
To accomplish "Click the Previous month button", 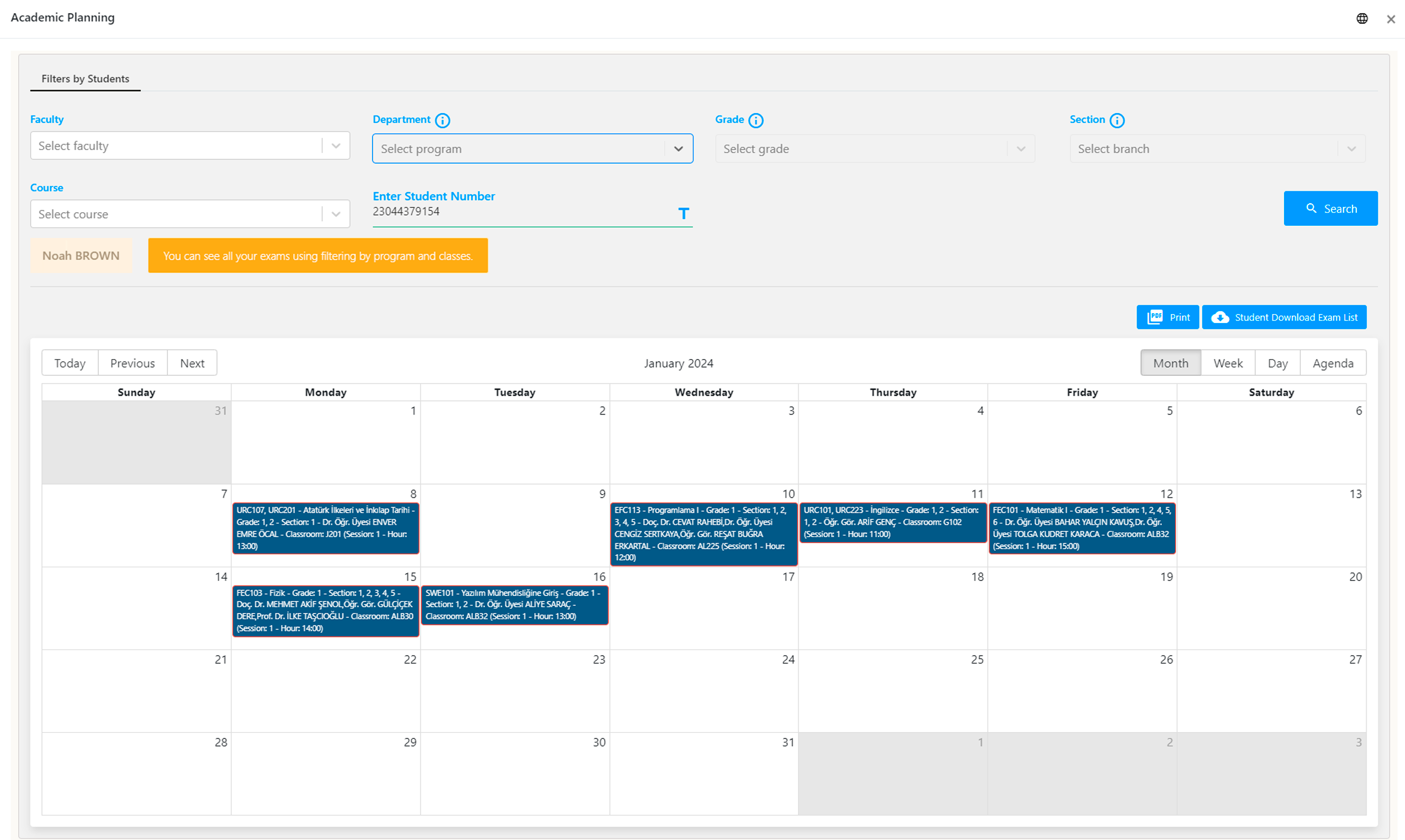I will coord(132,363).
